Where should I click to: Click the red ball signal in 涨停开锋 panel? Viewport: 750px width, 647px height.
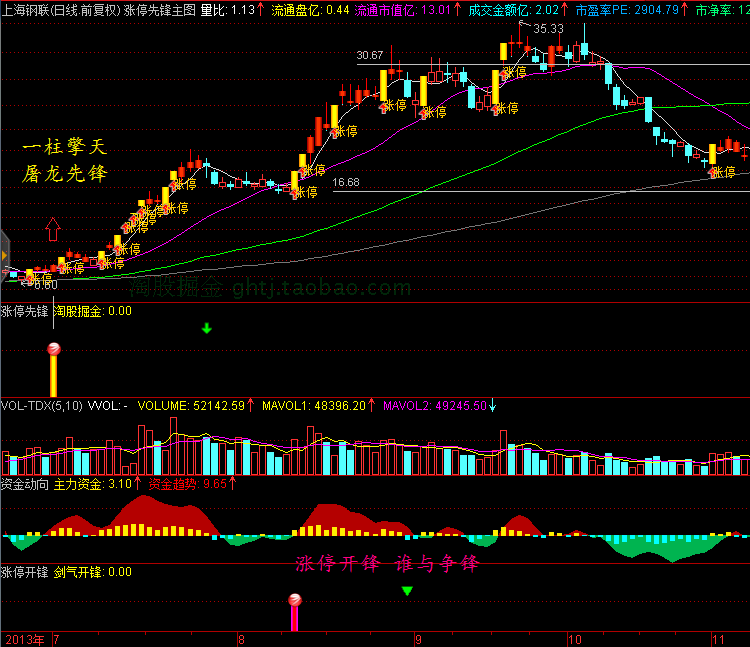(295, 600)
